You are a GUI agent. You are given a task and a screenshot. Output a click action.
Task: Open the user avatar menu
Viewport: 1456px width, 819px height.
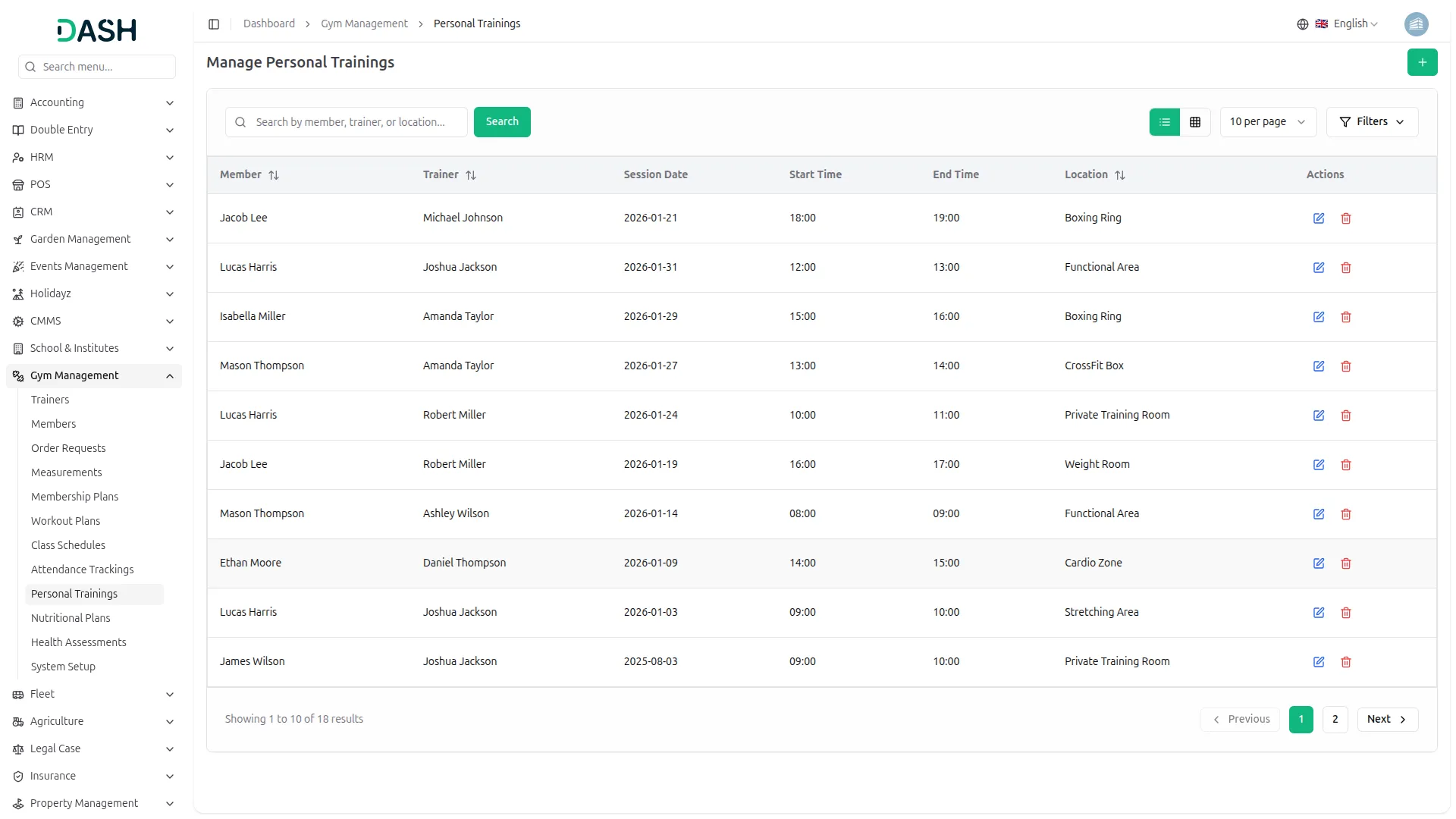coord(1416,24)
